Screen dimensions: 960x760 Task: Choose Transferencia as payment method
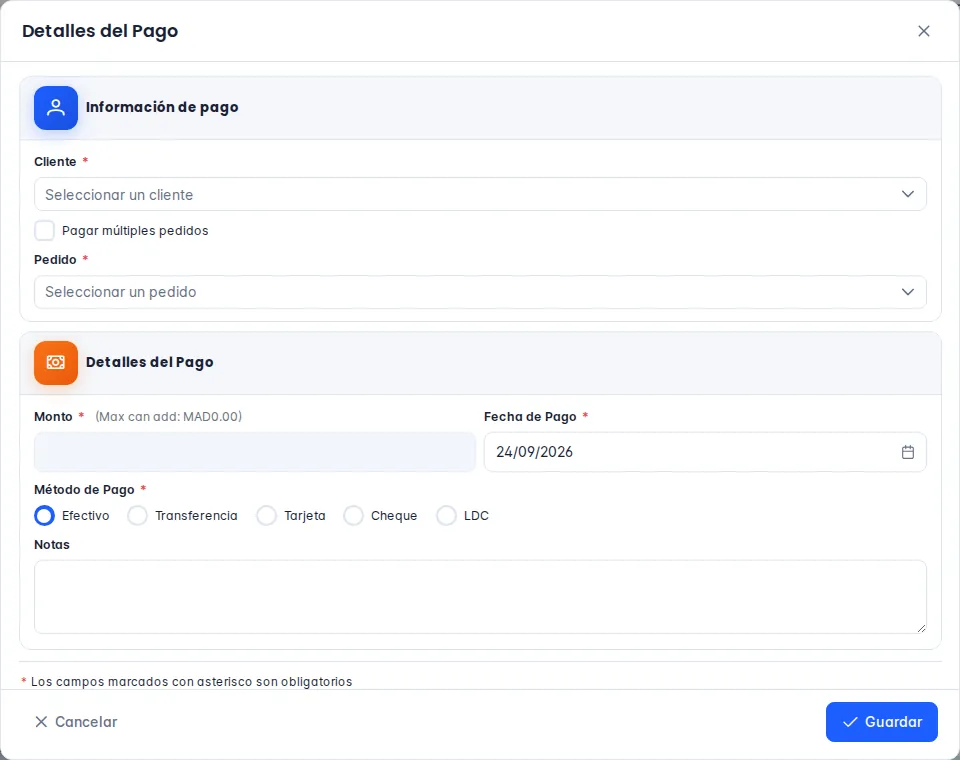click(137, 516)
